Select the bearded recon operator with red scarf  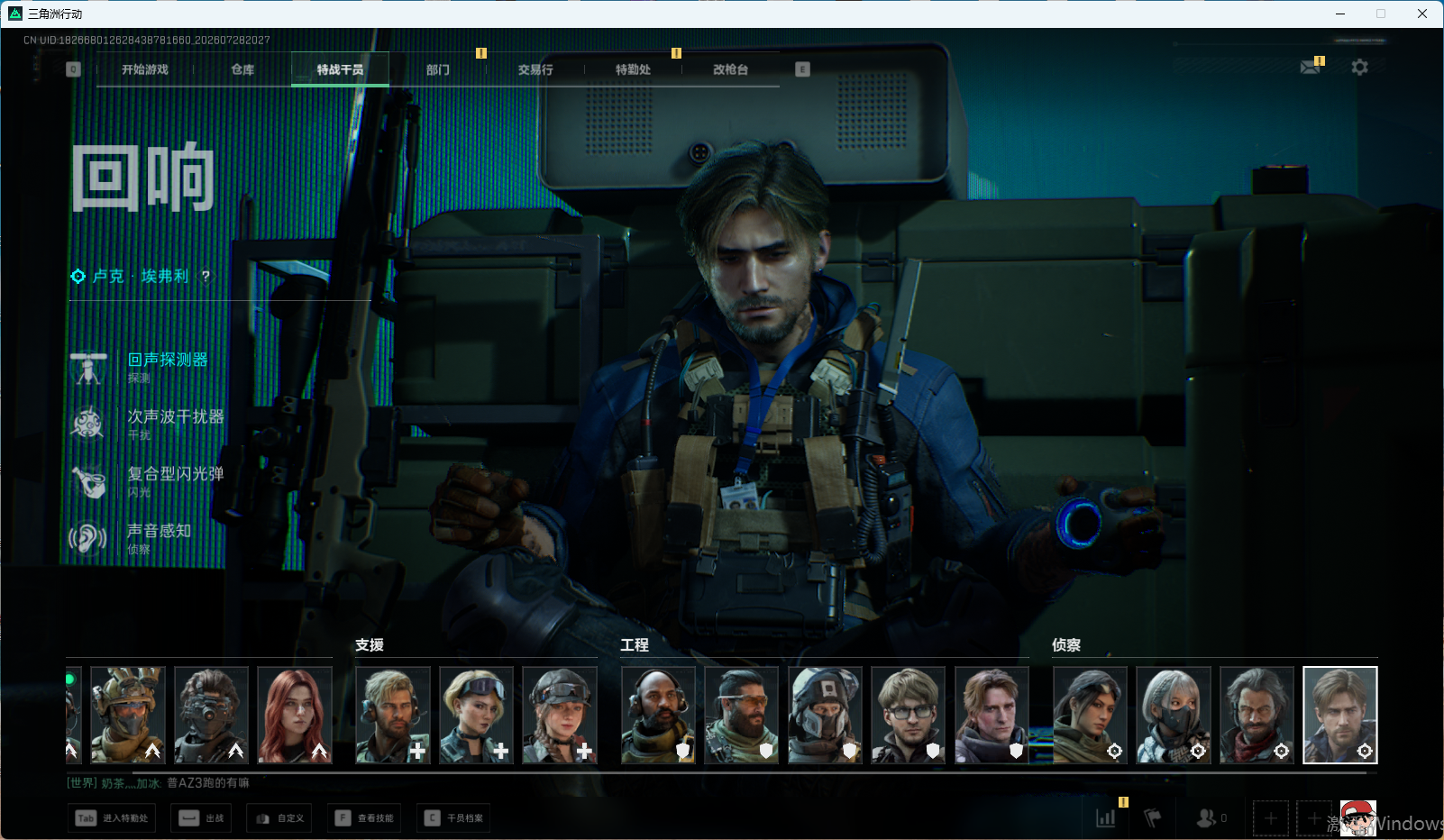tap(1257, 716)
